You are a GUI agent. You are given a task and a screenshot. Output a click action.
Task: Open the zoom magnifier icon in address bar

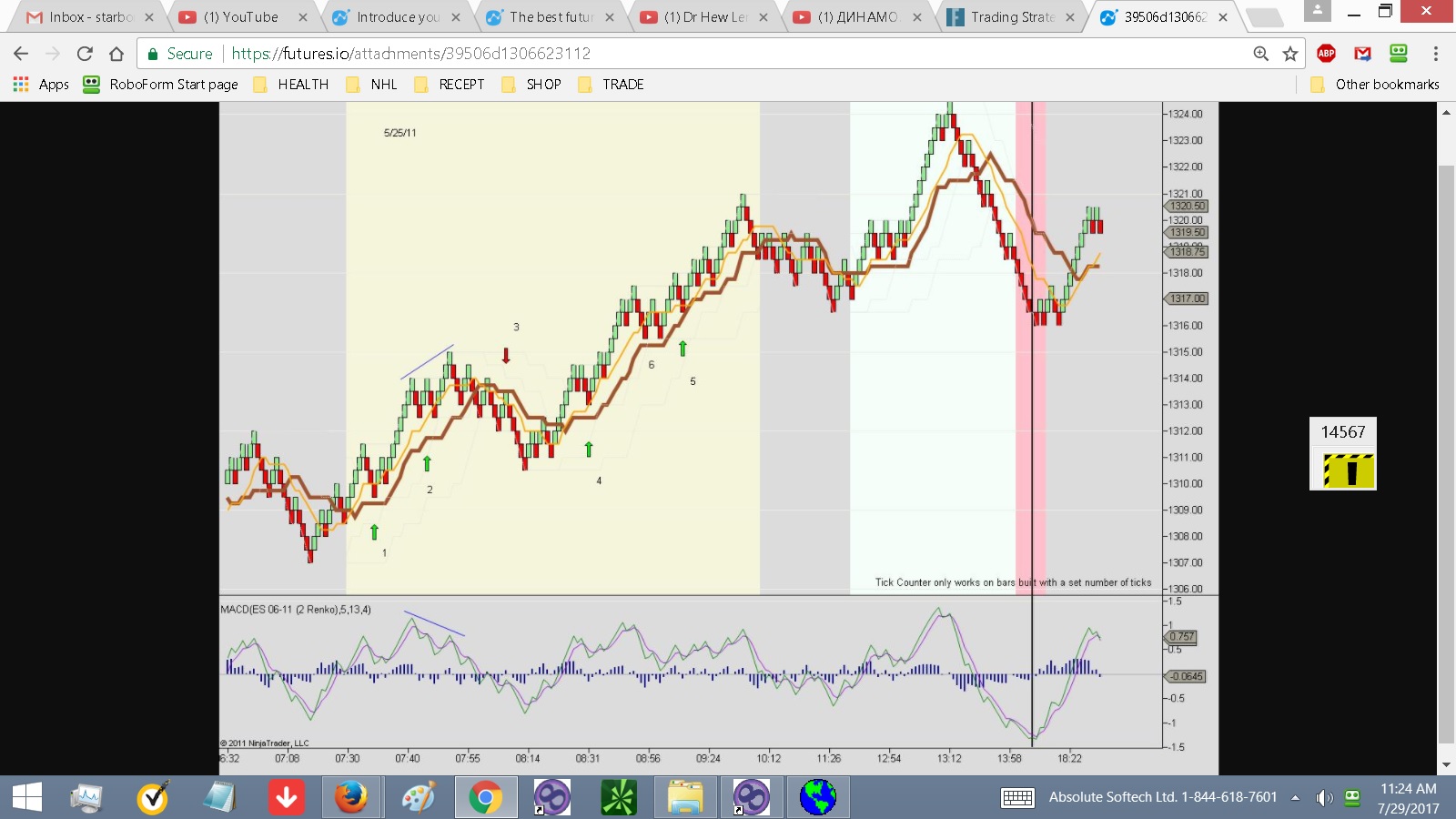click(x=1261, y=54)
